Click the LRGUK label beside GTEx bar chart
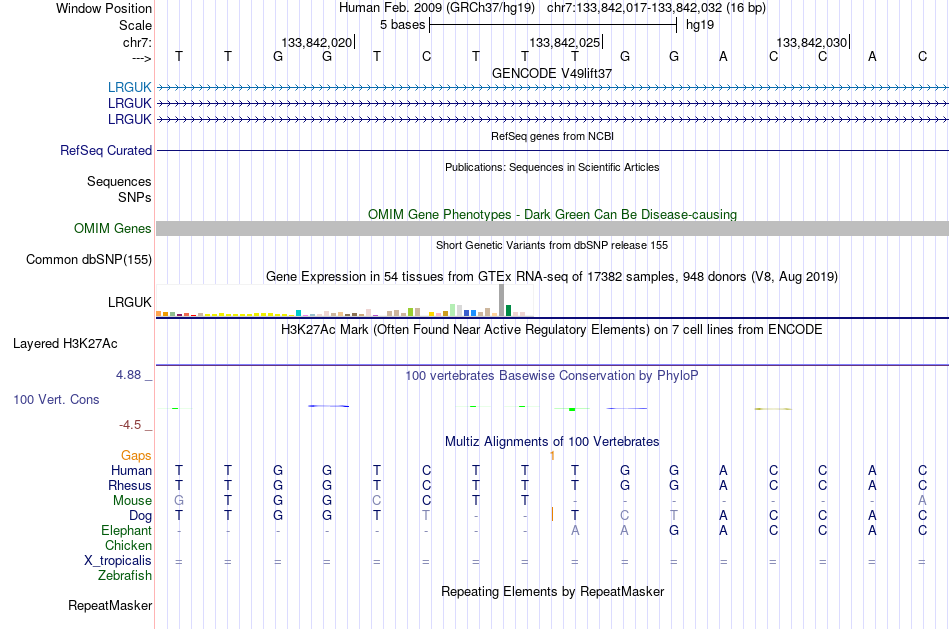This screenshot has width=950, height=629. coord(130,302)
